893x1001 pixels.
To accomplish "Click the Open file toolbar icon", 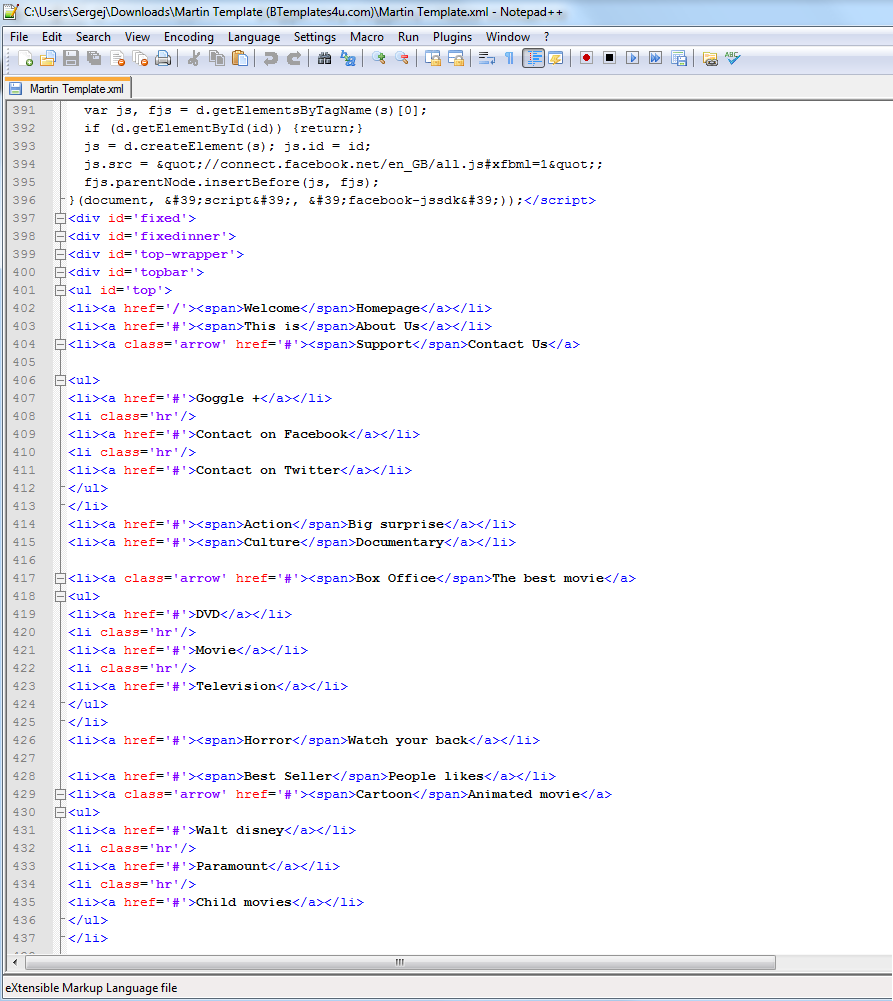I will click(48, 59).
